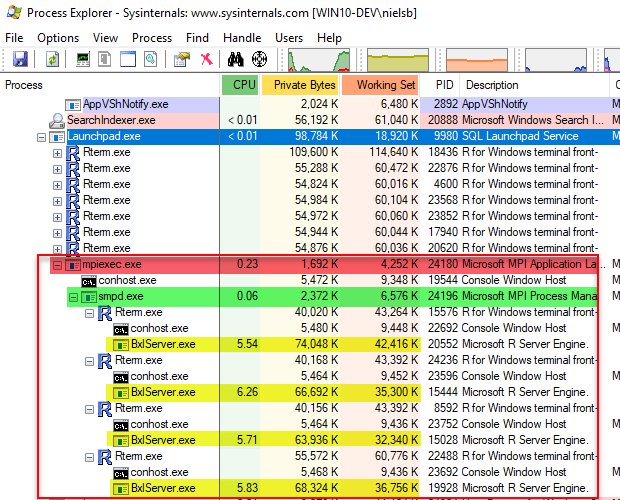Open the File menu
Viewport: 620px width, 500px height.
coord(14,38)
